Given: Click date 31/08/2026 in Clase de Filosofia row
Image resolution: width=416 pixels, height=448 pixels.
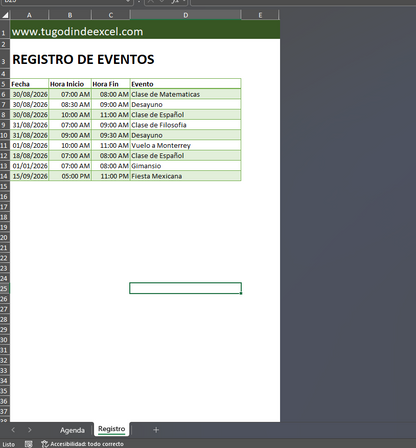Looking at the screenshot, I should (x=29, y=125).
